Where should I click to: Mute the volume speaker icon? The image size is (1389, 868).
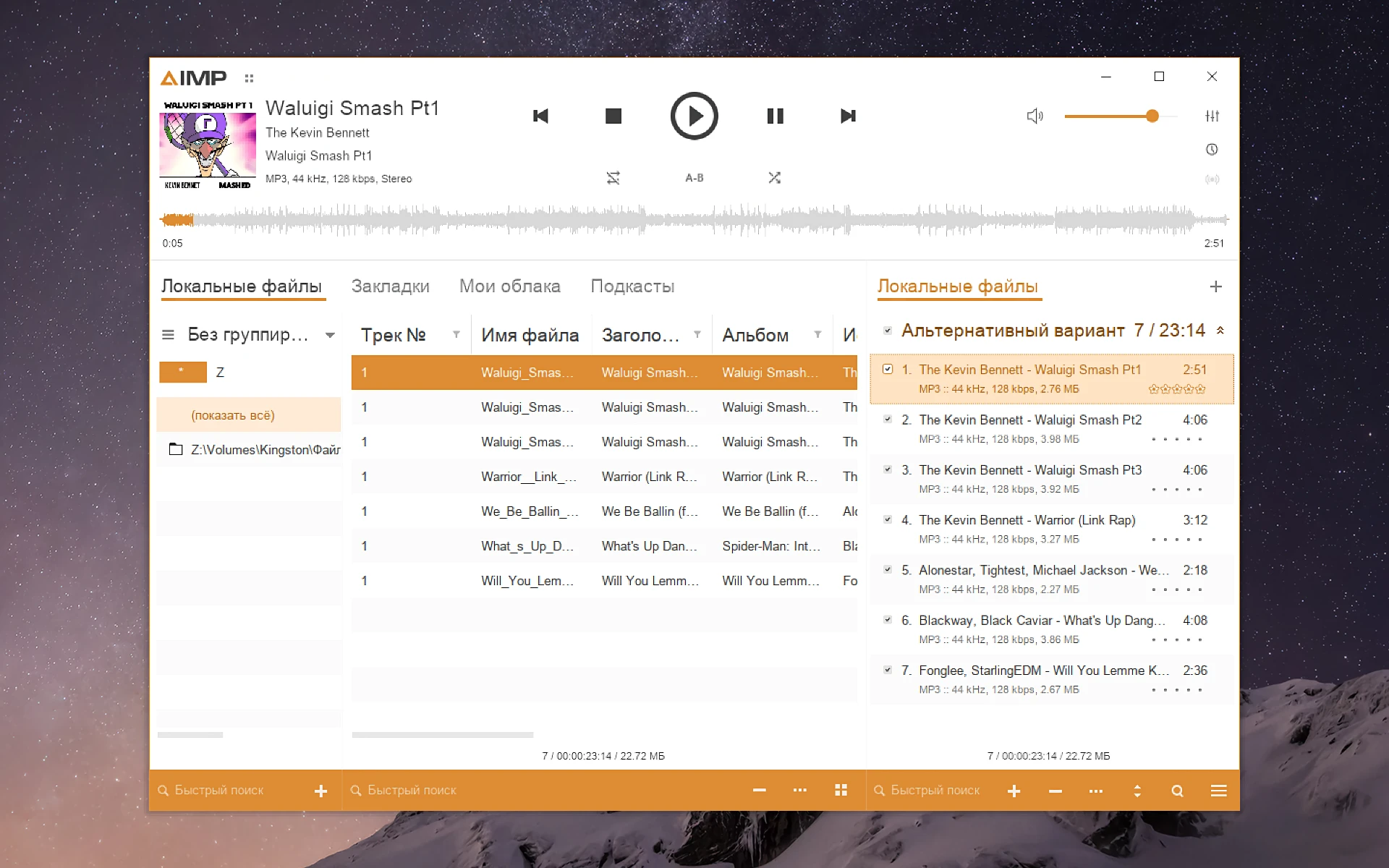[1035, 116]
